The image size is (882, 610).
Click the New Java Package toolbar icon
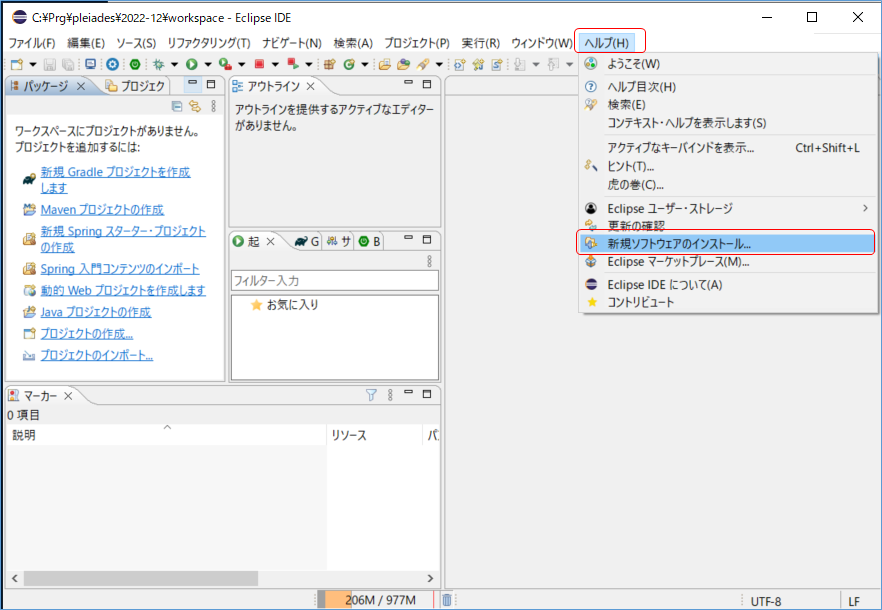tap(330, 64)
